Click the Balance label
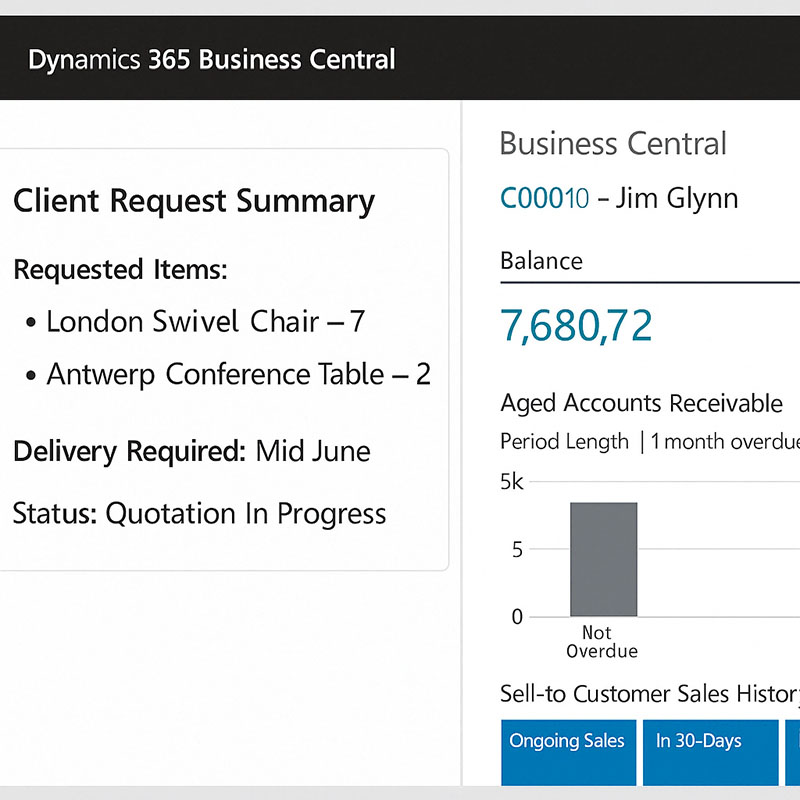The image size is (800, 800). click(541, 261)
